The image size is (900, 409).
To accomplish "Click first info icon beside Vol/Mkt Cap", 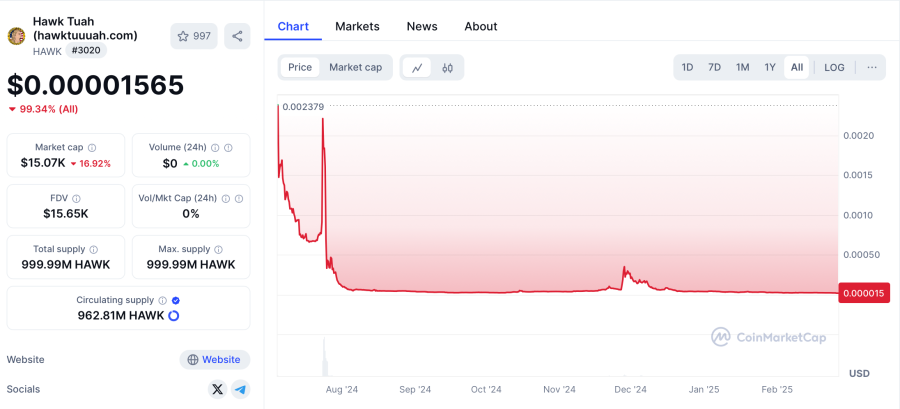I will point(226,198).
